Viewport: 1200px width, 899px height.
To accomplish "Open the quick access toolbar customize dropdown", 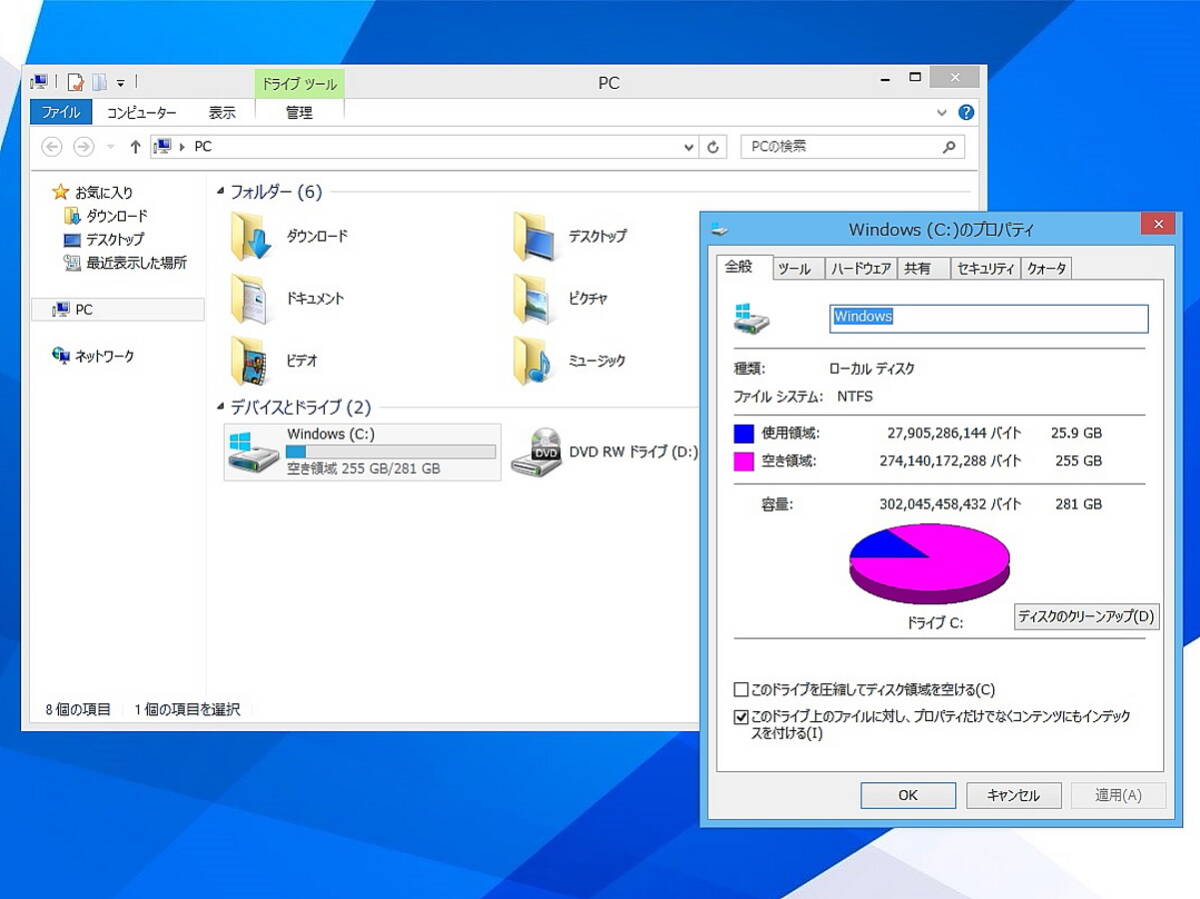I will pyautogui.click(x=121, y=83).
